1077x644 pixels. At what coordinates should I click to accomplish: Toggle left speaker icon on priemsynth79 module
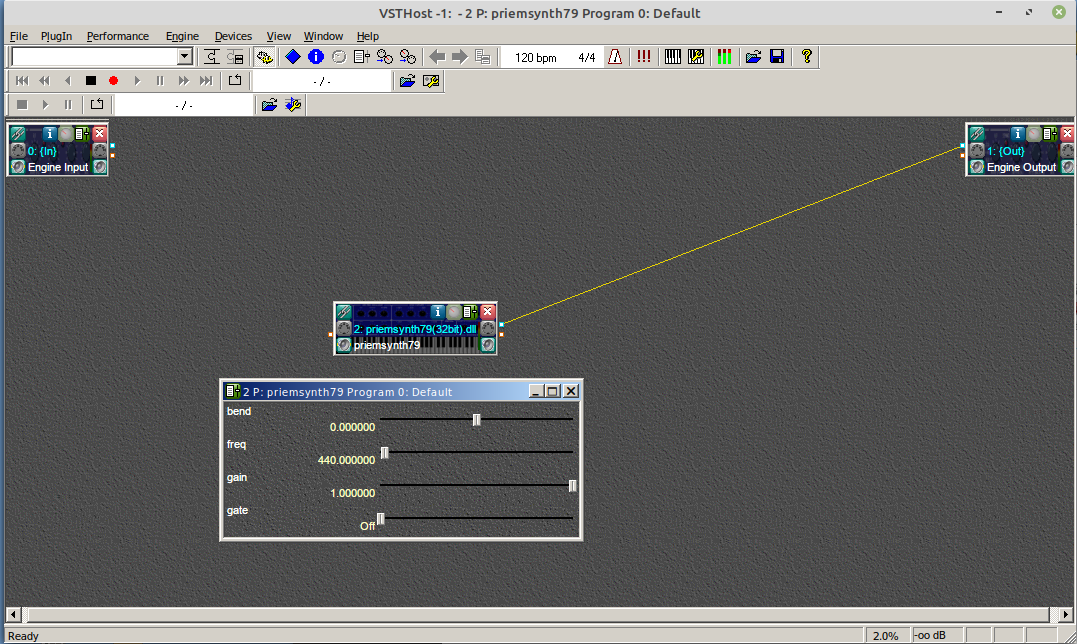344,345
